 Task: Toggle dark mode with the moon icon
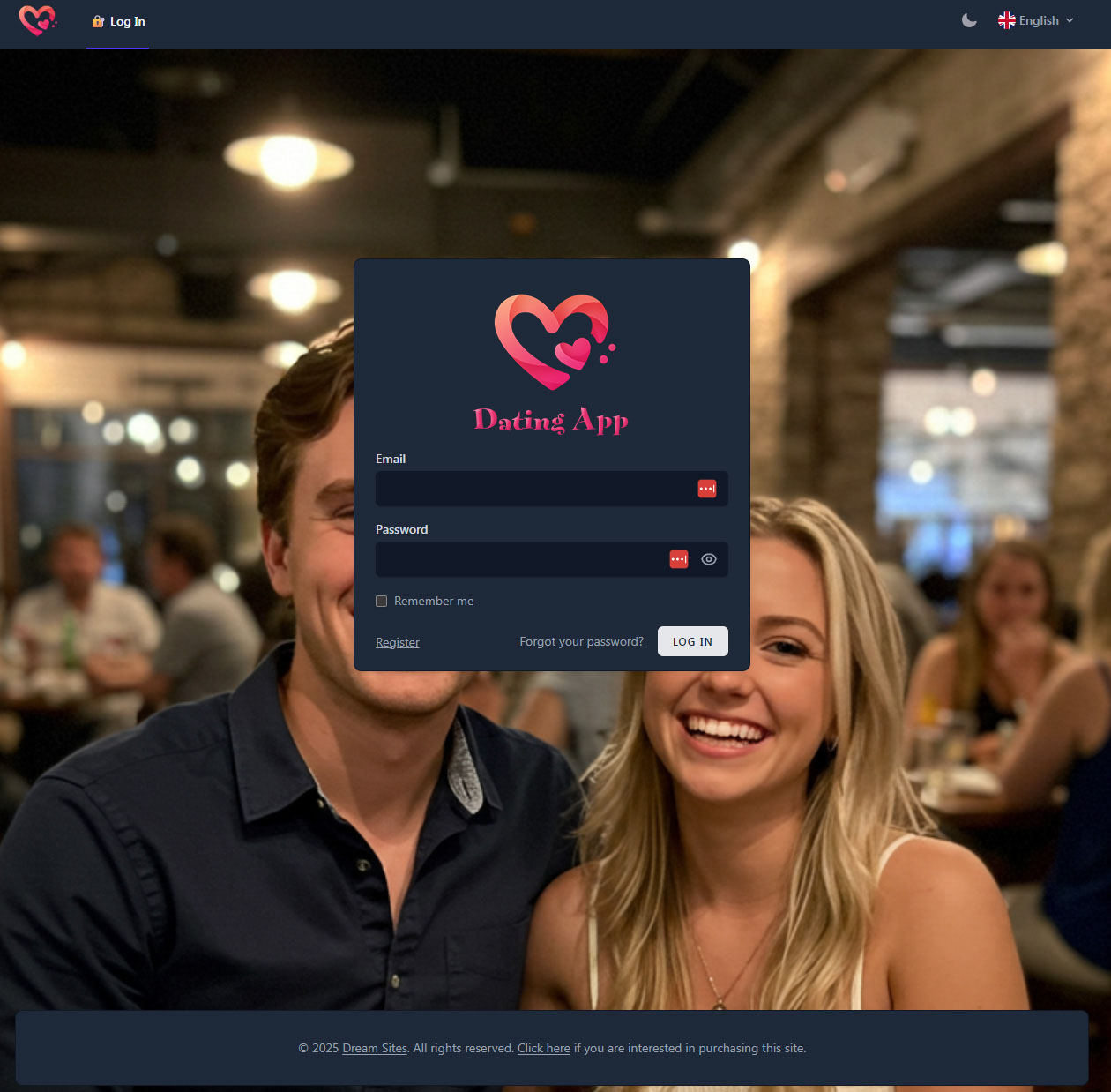coord(969,20)
